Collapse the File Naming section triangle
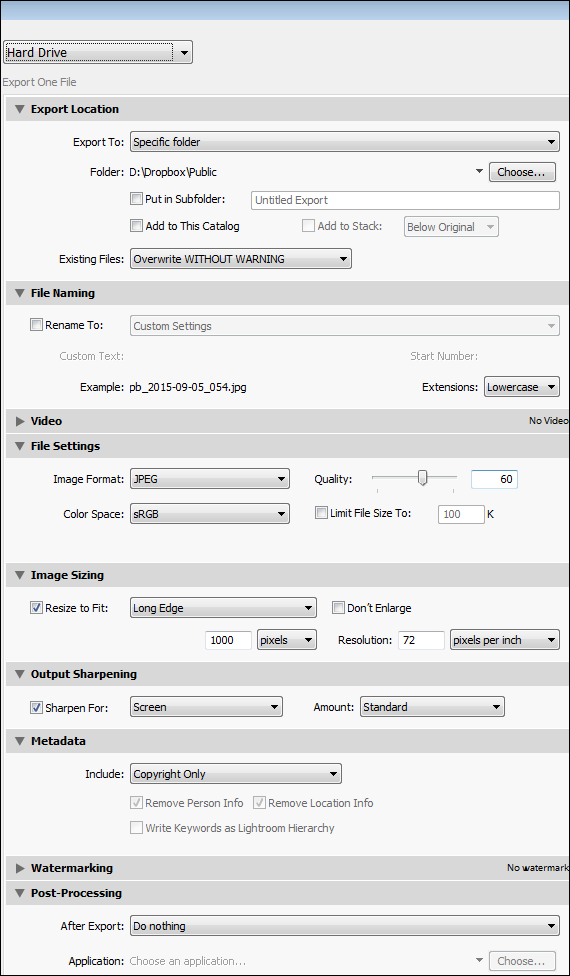This screenshot has height=976, width=570. (19, 293)
